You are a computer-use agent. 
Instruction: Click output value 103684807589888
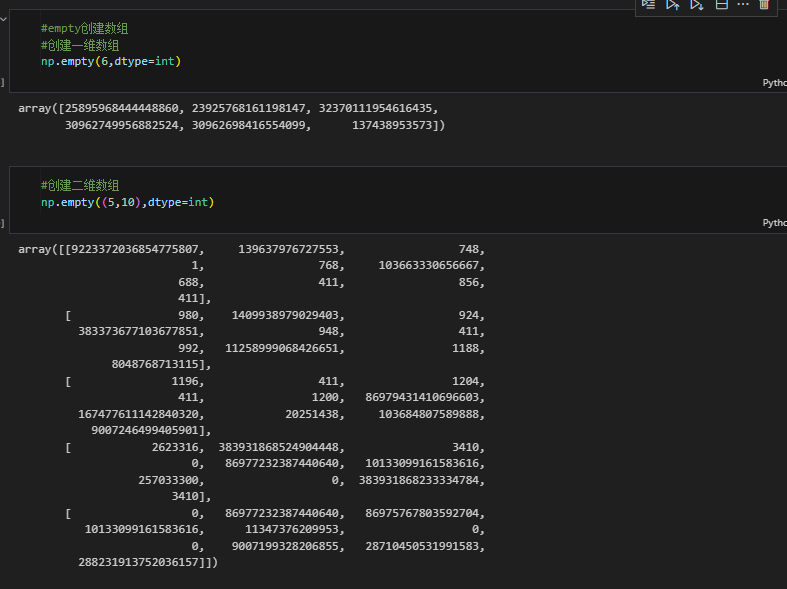tap(429, 414)
